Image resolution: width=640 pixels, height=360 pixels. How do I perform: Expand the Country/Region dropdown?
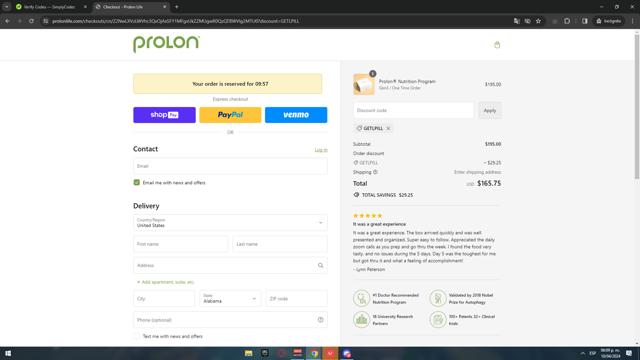(x=230, y=223)
